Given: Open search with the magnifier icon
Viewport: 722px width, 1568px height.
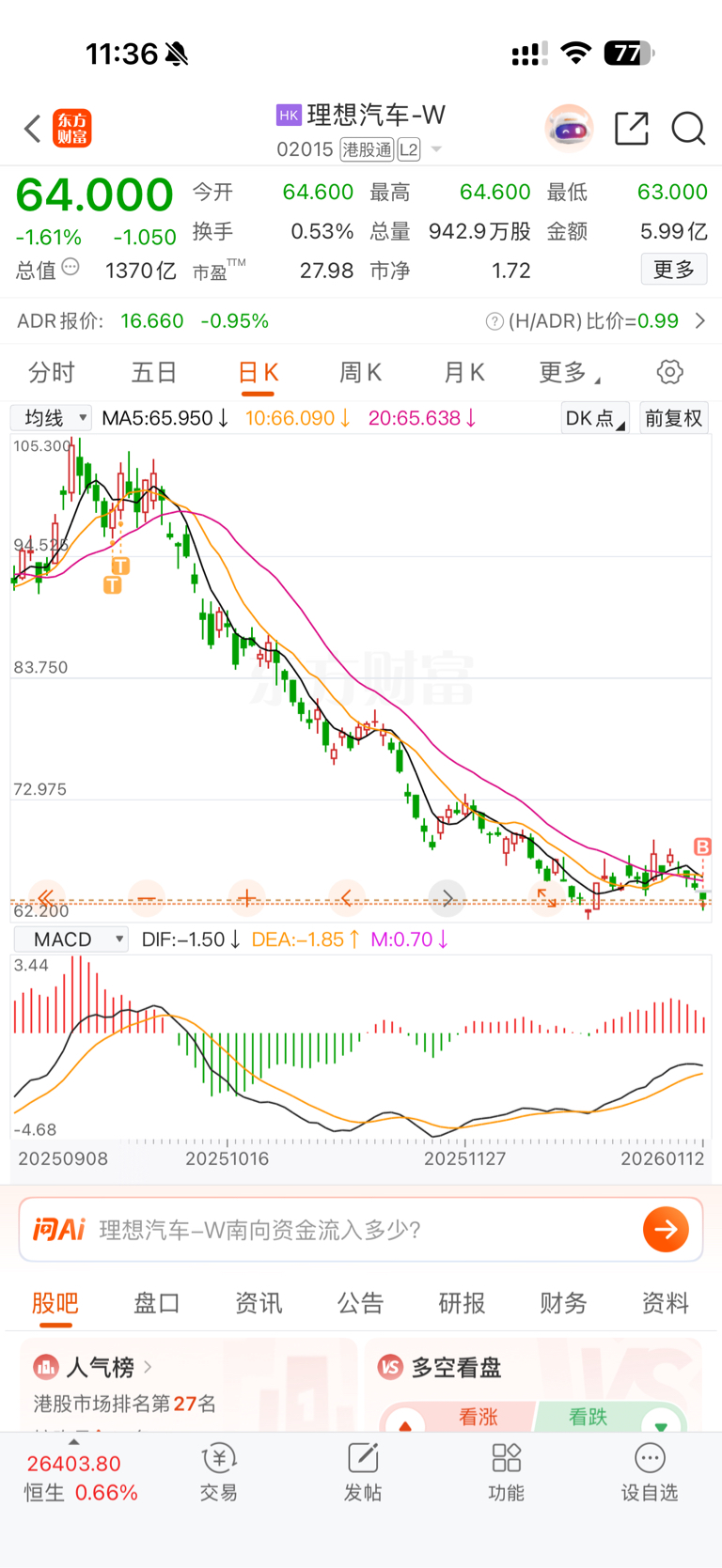Looking at the screenshot, I should pos(688,129).
